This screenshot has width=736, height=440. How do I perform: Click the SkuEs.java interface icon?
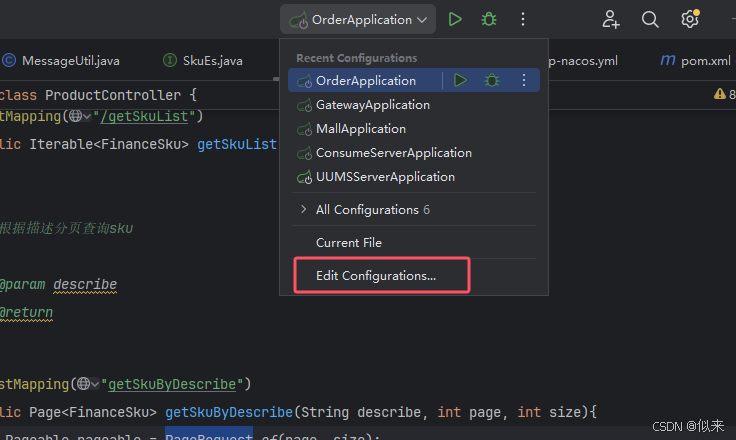click(x=169, y=61)
